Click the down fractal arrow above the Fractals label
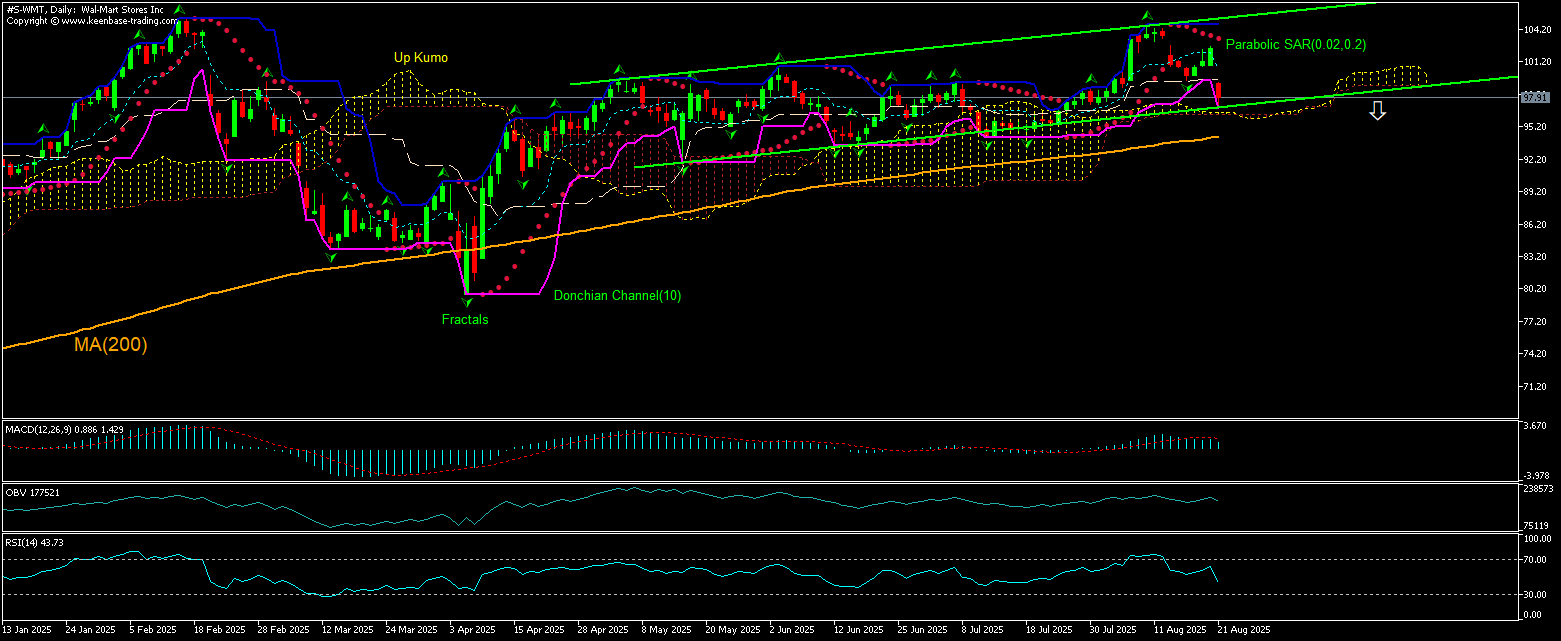This screenshot has height=641, width=1561. 466,302
